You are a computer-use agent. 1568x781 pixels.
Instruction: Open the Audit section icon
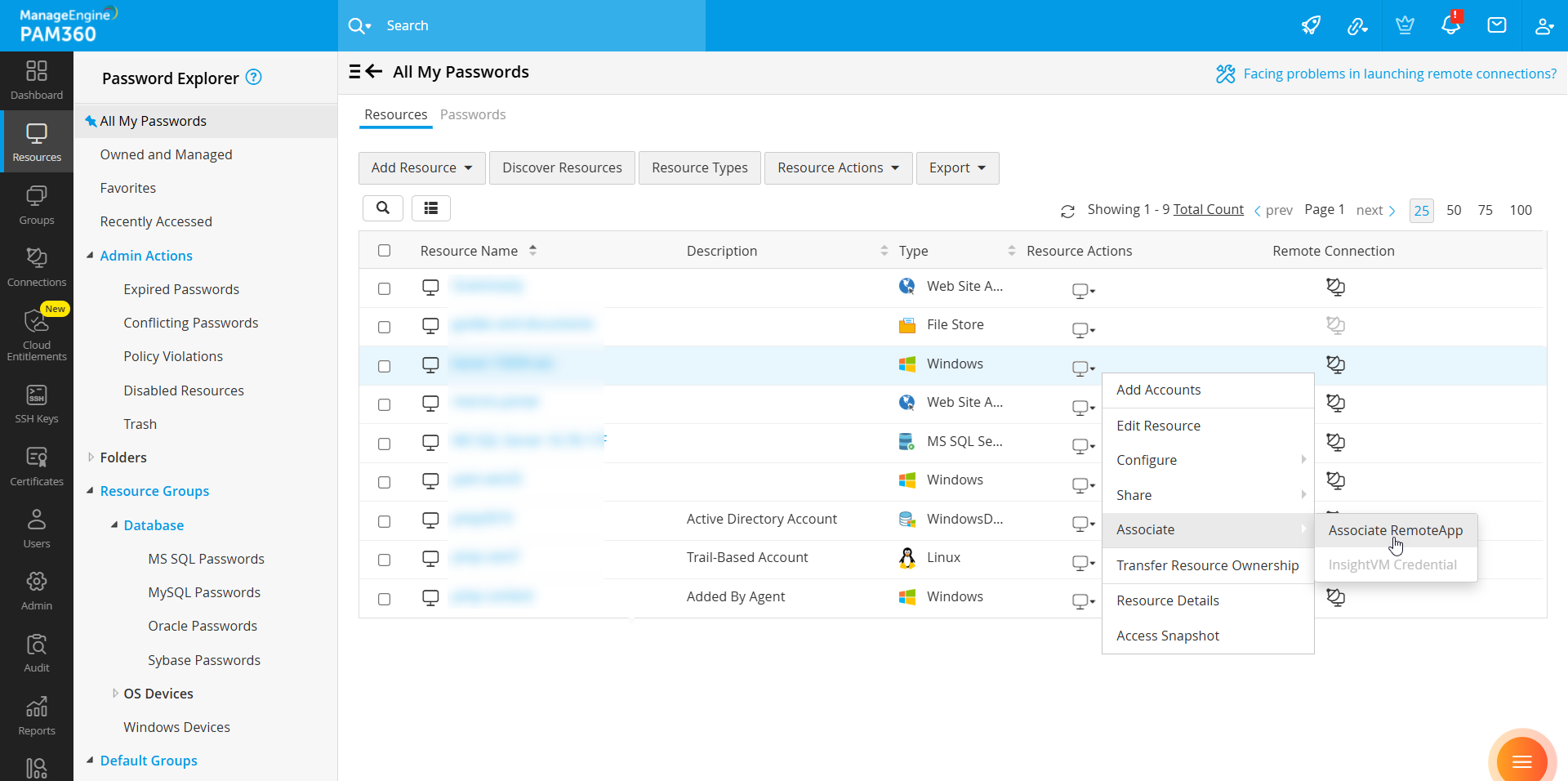(x=37, y=654)
